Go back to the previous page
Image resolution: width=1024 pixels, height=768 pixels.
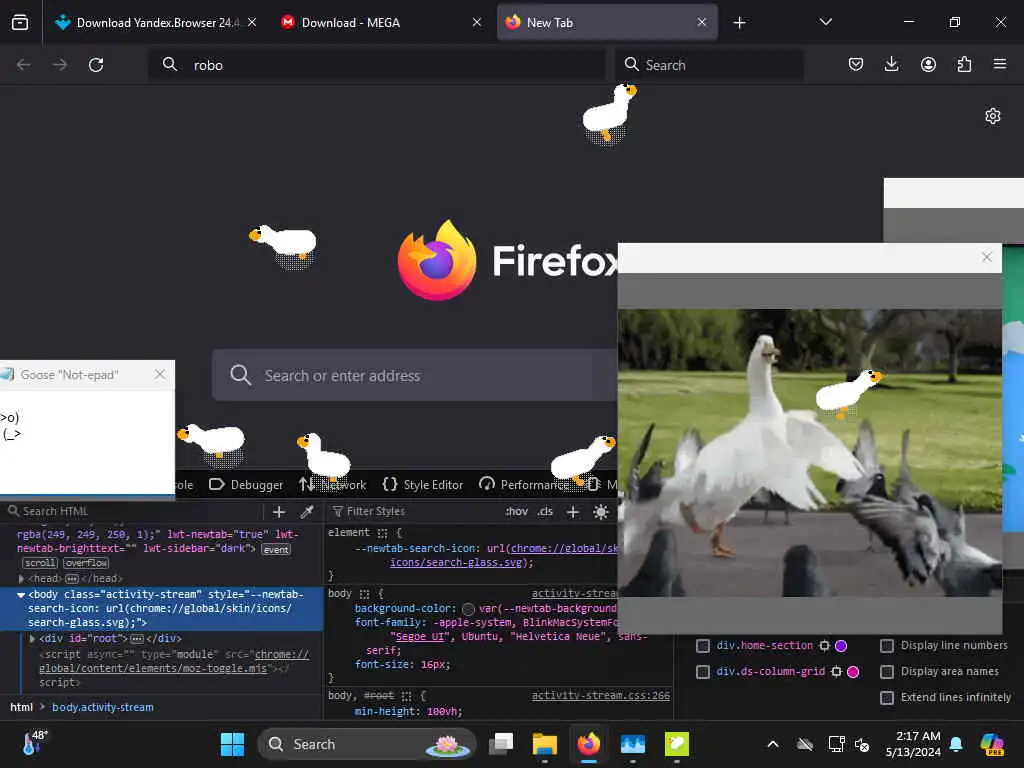pyautogui.click(x=24, y=65)
